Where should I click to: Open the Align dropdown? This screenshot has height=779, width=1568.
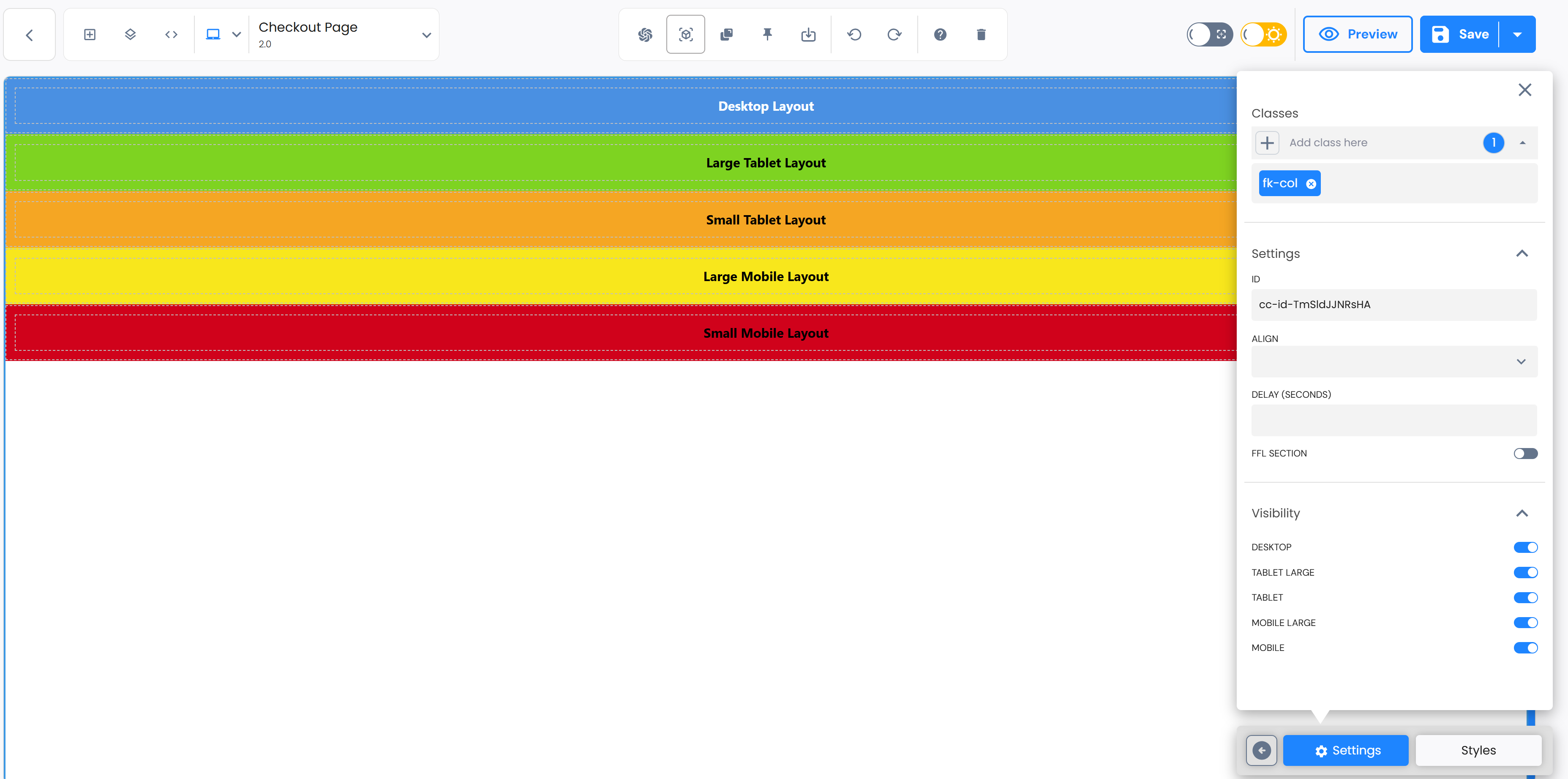pos(1393,362)
